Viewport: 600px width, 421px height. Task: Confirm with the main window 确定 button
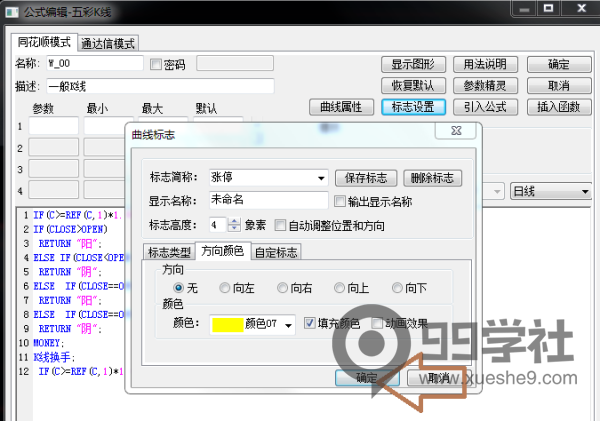click(559, 64)
